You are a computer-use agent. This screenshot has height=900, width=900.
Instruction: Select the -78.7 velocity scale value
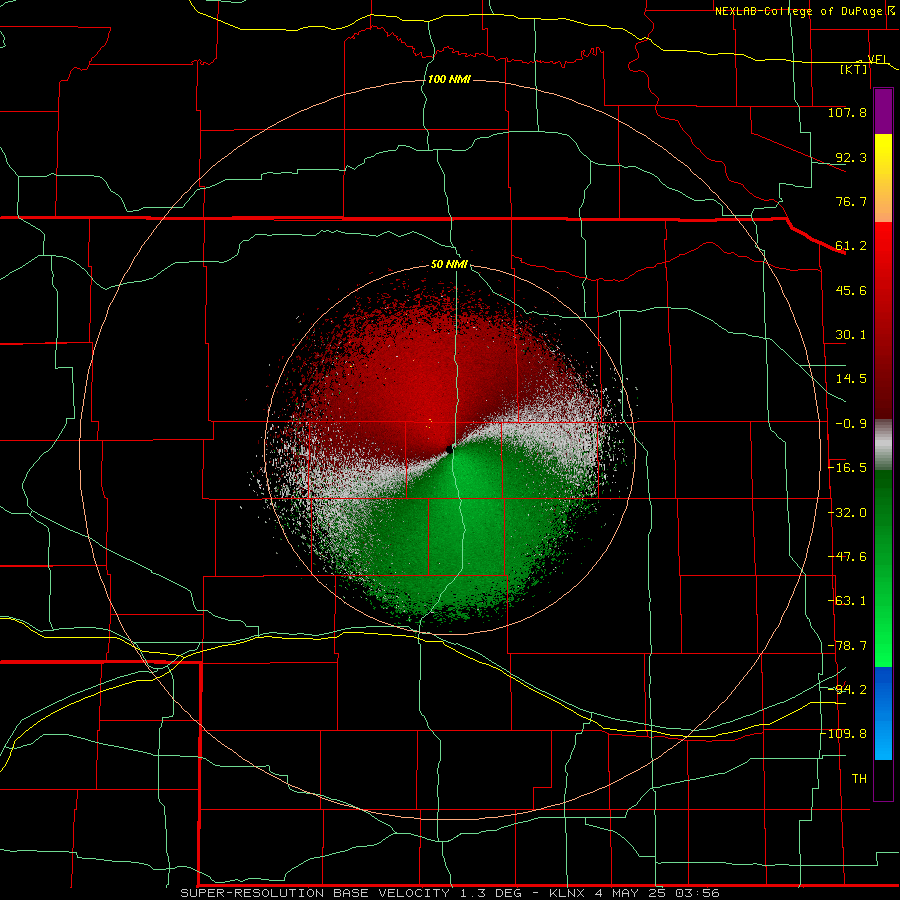[847, 646]
